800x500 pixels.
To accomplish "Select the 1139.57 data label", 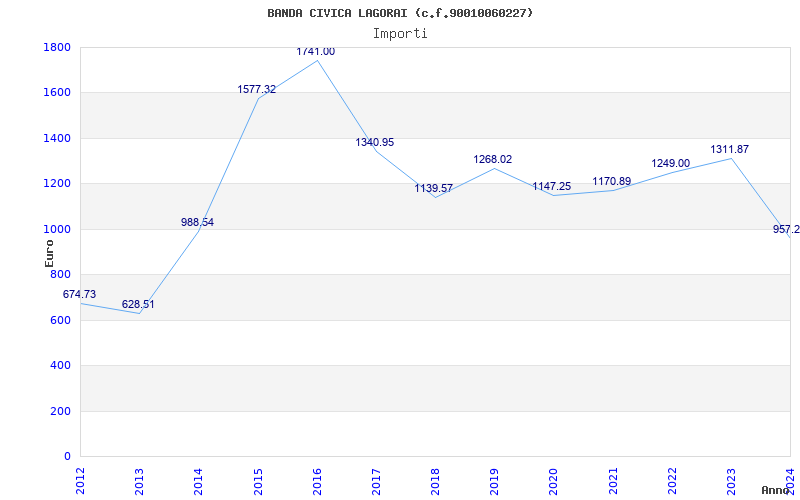I will point(434,189).
